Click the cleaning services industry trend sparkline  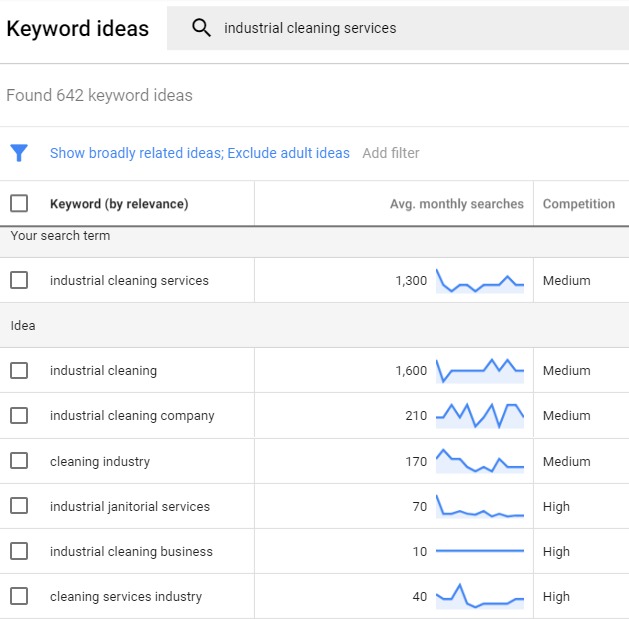pyautogui.click(x=480, y=597)
